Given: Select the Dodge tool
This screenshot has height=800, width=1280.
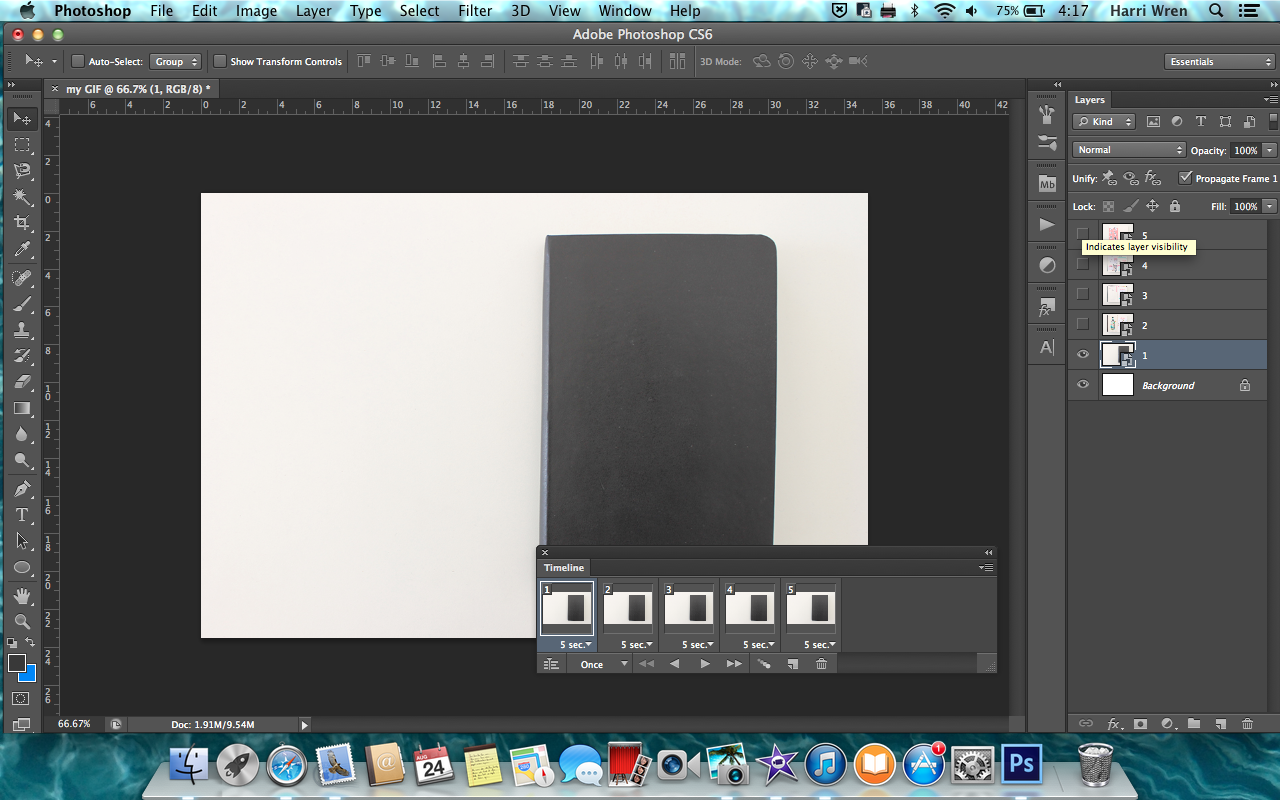Looking at the screenshot, I should pyautogui.click(x=22, y=460).
